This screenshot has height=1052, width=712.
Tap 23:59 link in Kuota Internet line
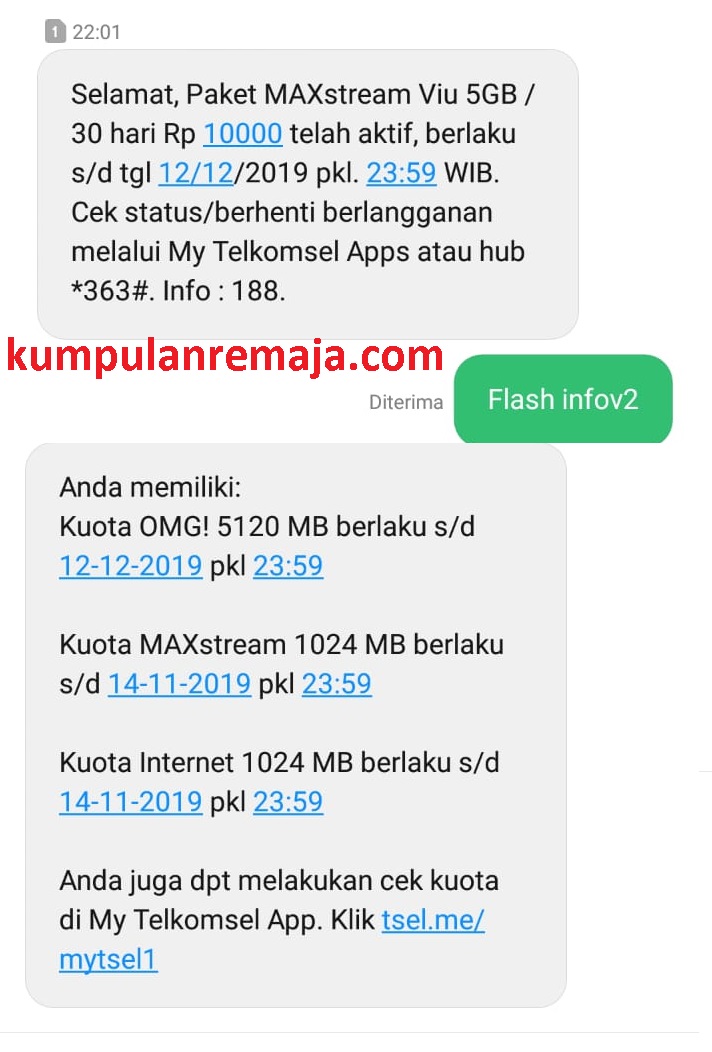[288, 802]
